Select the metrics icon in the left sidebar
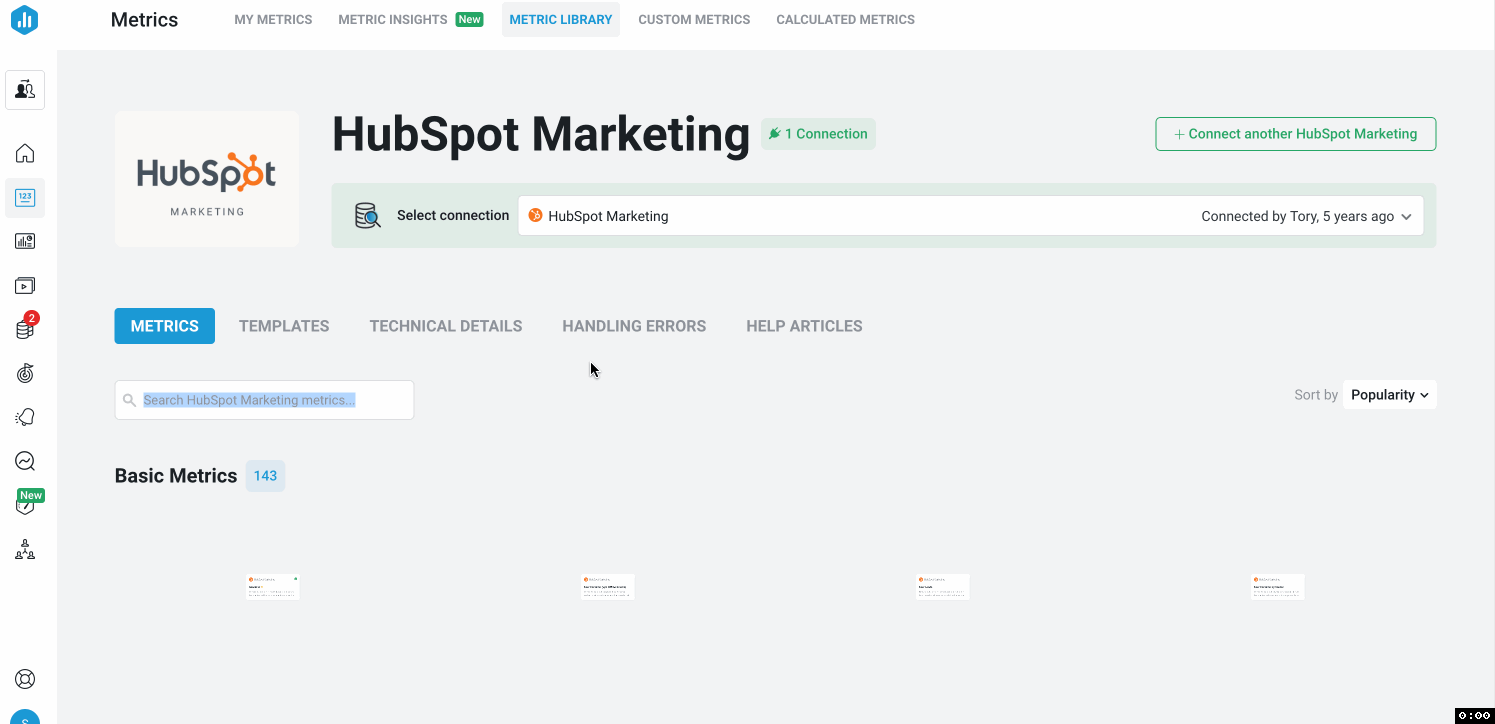1495x724 pixels. click(24, 197)
